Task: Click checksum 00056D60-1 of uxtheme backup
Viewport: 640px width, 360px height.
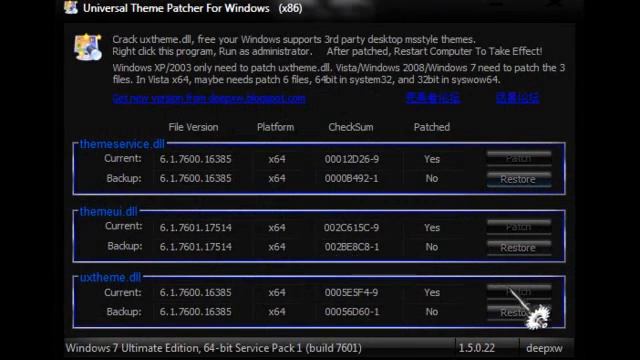Action: (x=351, y=312)
